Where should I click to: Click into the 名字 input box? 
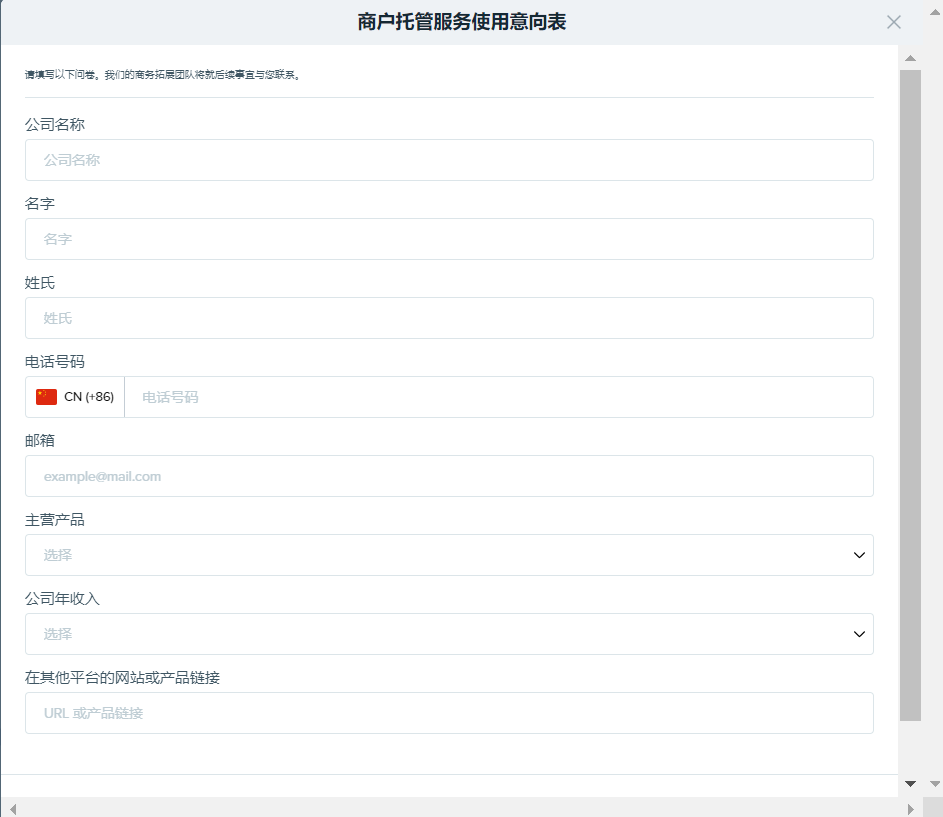pyautogui.click(x=449, y=239)
